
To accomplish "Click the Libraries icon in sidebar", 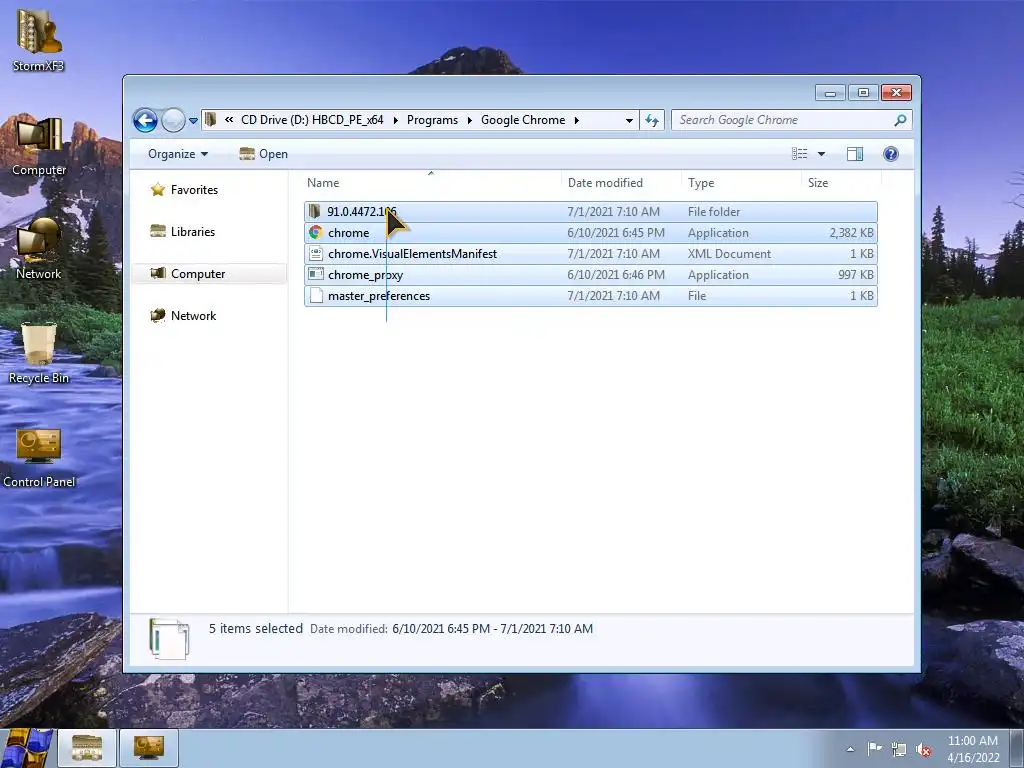I will (157, 231).
